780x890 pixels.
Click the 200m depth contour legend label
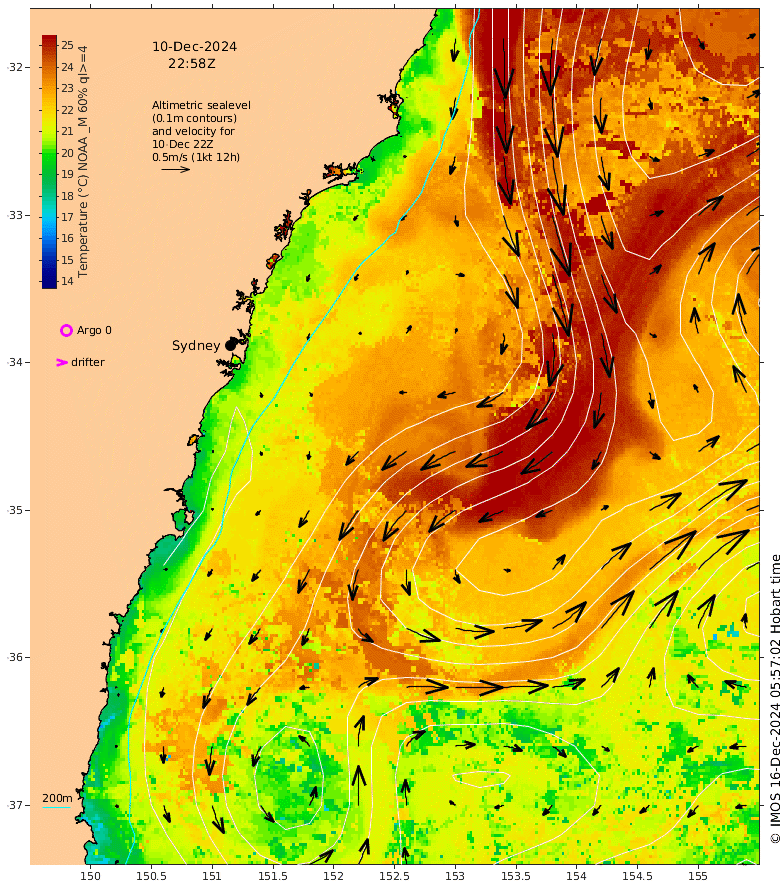tap(57, 799)
